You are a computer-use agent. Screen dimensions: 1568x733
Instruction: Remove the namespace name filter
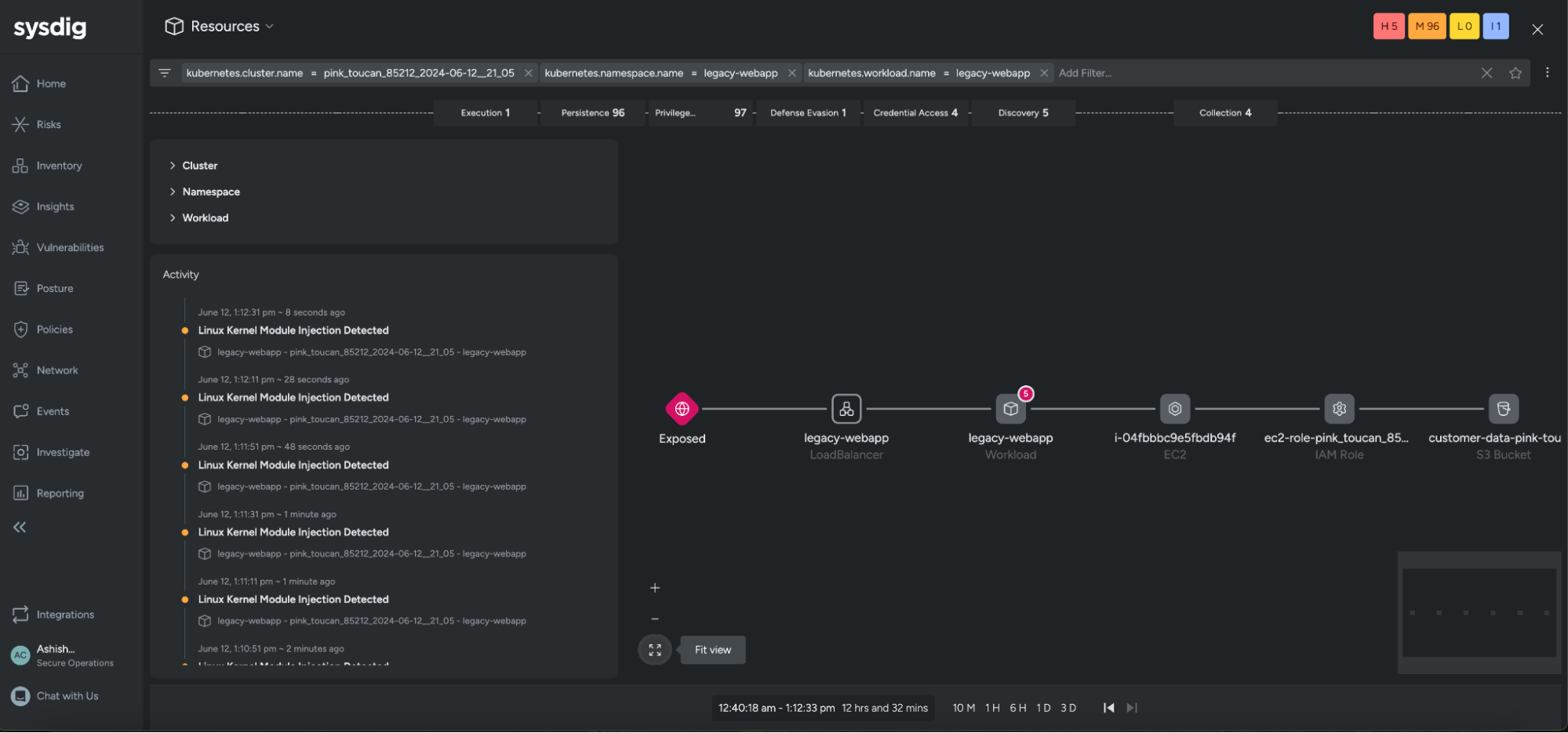coord(792,73)
